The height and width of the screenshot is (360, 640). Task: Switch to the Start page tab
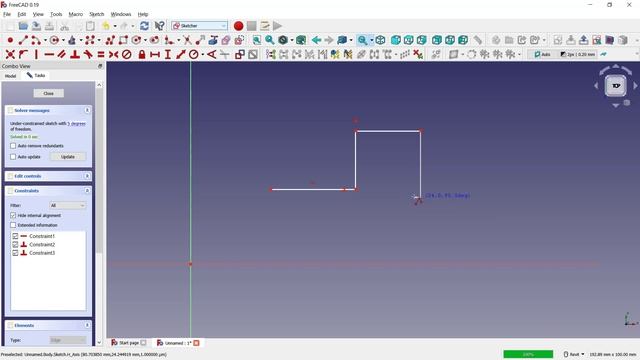[129, 343]
